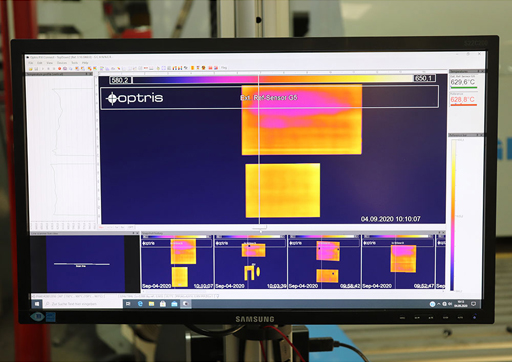This screenshot has width=512, height=362.
Task: Click the 580.2 lower temperature limit box
Action: tap(120, 80)
